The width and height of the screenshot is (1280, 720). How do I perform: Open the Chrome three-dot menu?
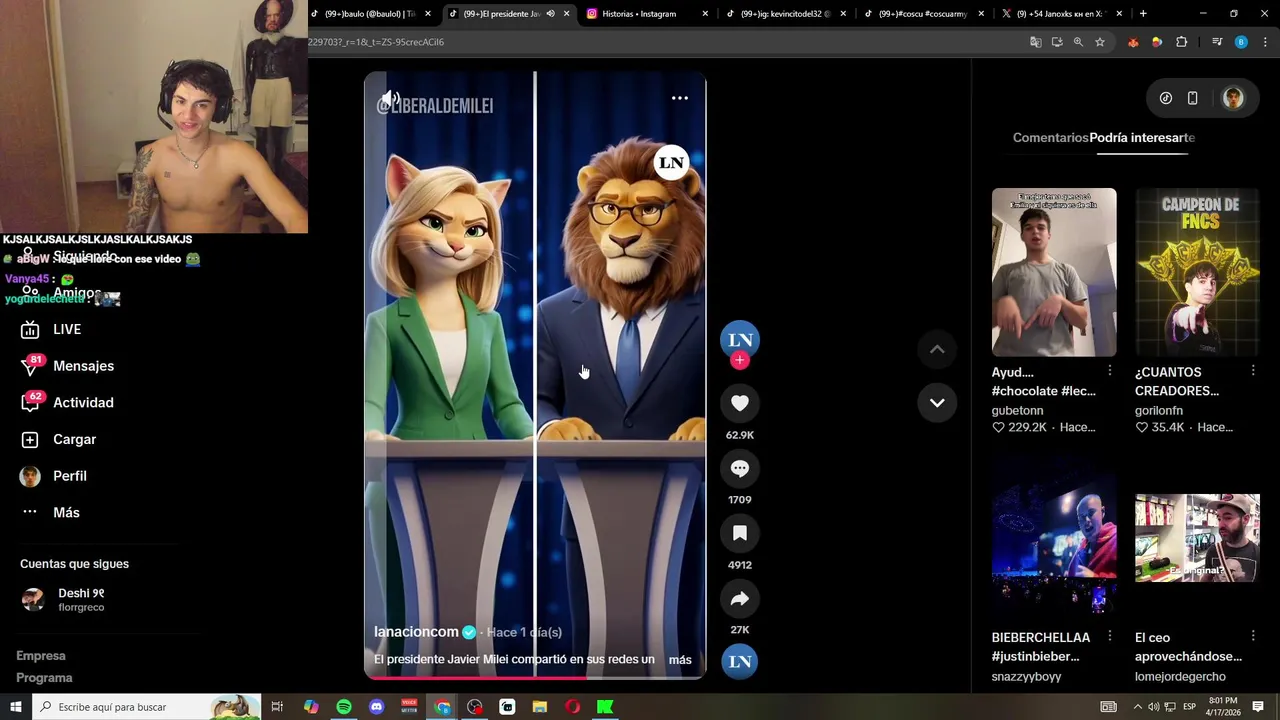pos(1266,42)
